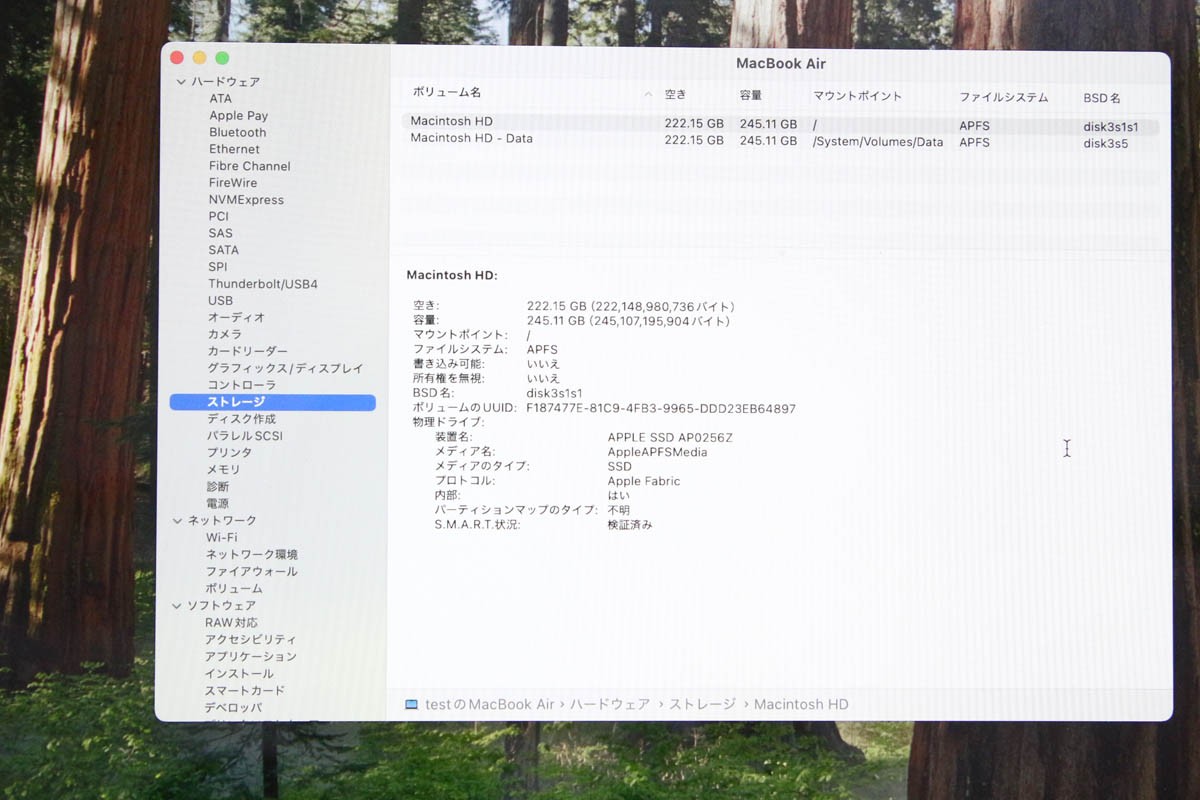Image resolution: width=1200 pixels, height=800 pixels.
Task: Select 診断 in the sidebar
Action: point(217,486)
